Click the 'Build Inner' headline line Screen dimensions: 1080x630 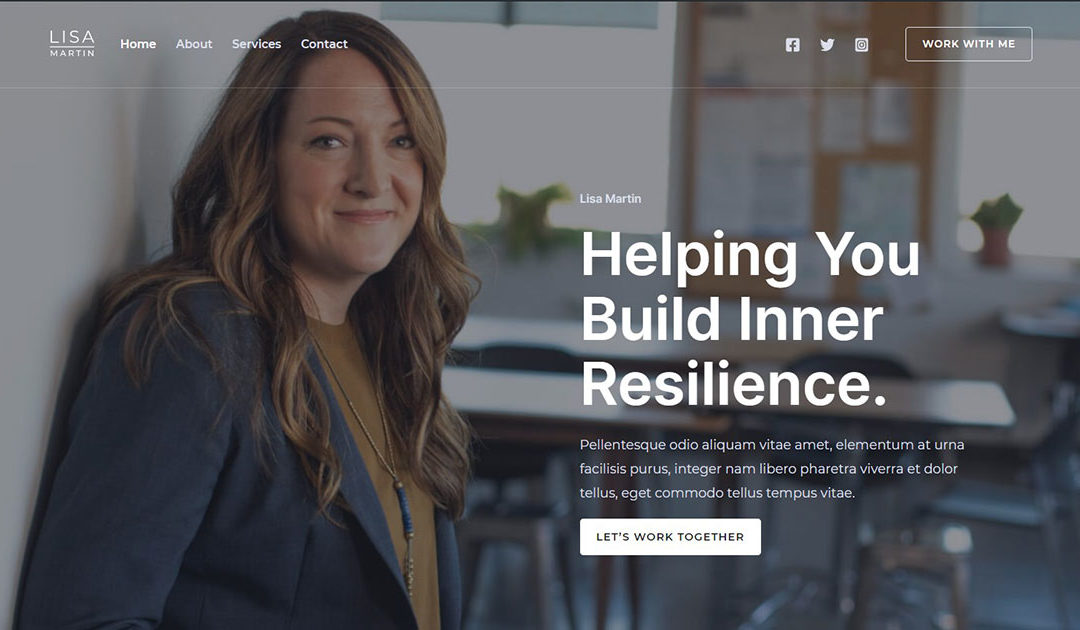pos(732,318)
